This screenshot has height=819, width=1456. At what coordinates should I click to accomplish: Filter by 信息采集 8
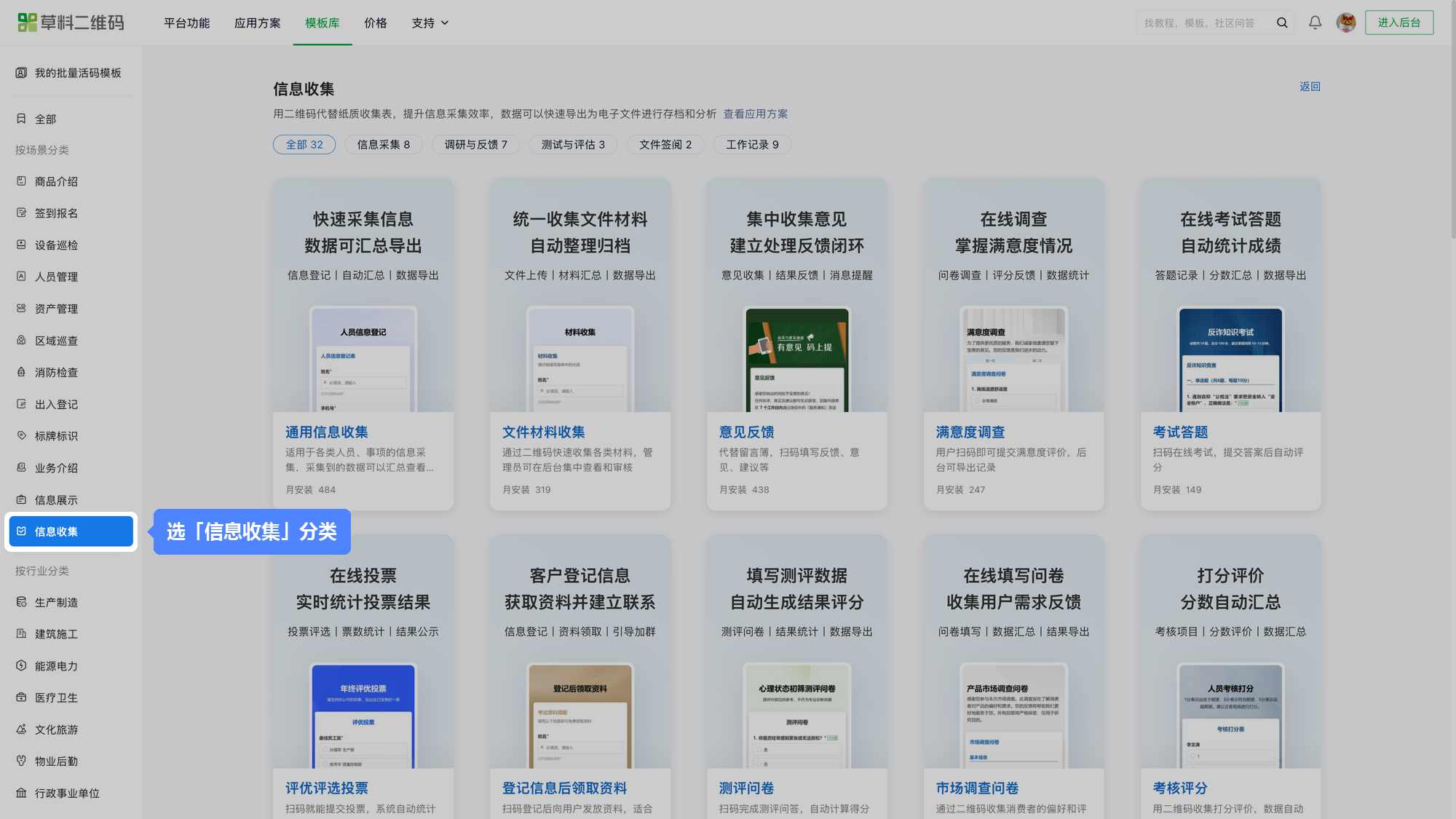pos(384,144)
